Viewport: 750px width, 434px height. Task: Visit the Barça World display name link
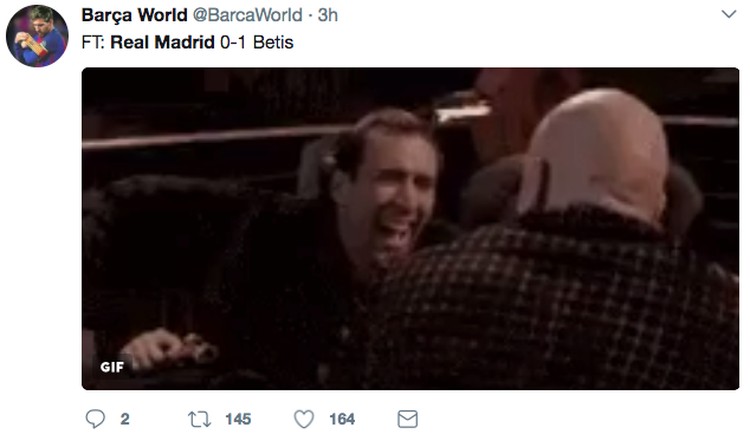pos(134,15)
